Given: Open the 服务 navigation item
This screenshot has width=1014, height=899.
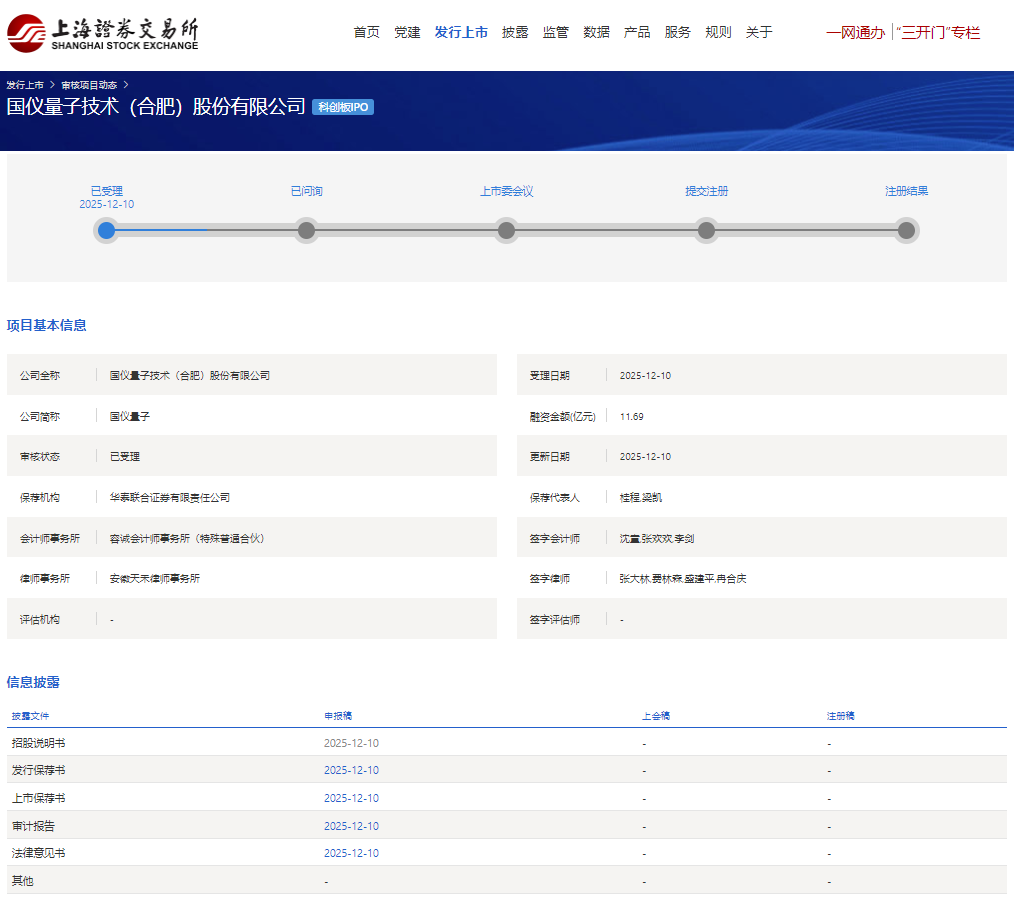Looking at the screenshot, I should coord(678,32).
